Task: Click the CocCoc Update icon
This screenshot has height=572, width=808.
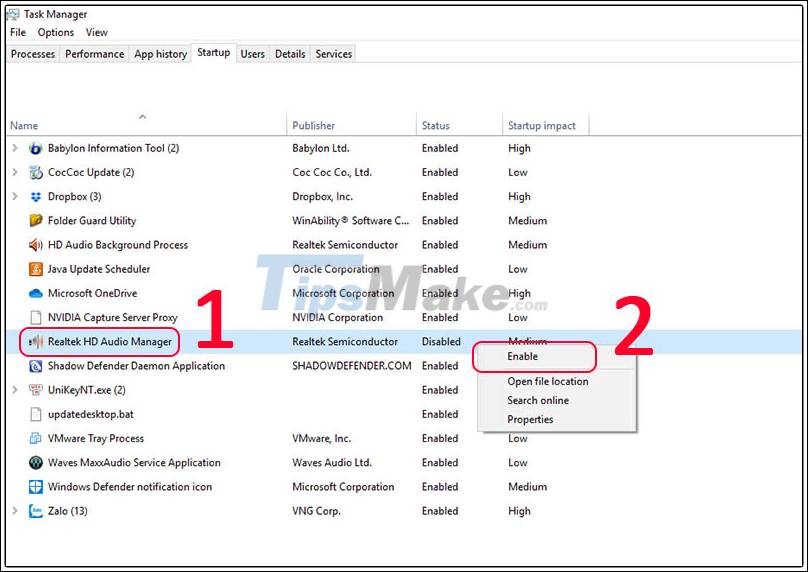Action: point(36,173)
